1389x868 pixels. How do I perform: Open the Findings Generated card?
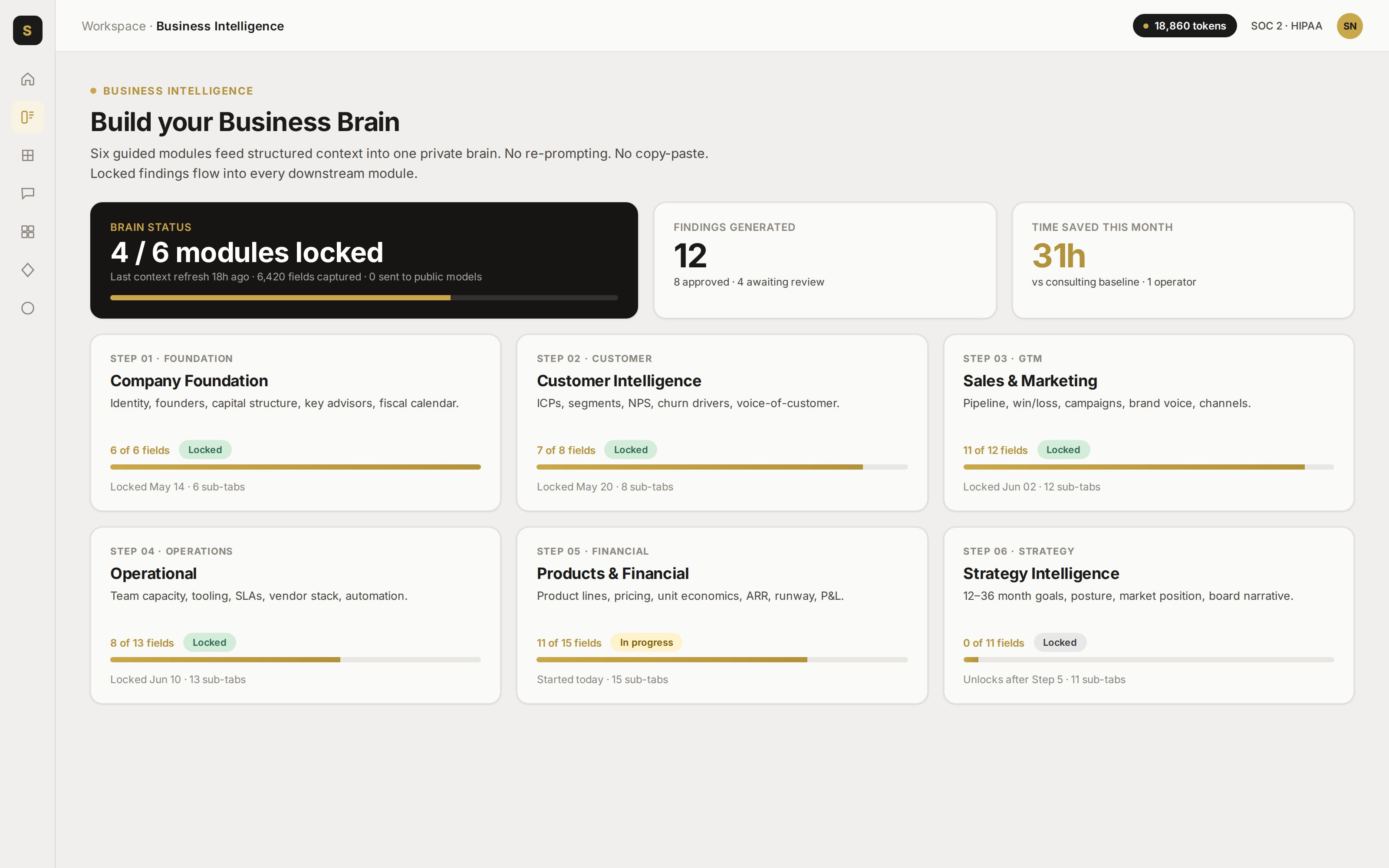825,260
